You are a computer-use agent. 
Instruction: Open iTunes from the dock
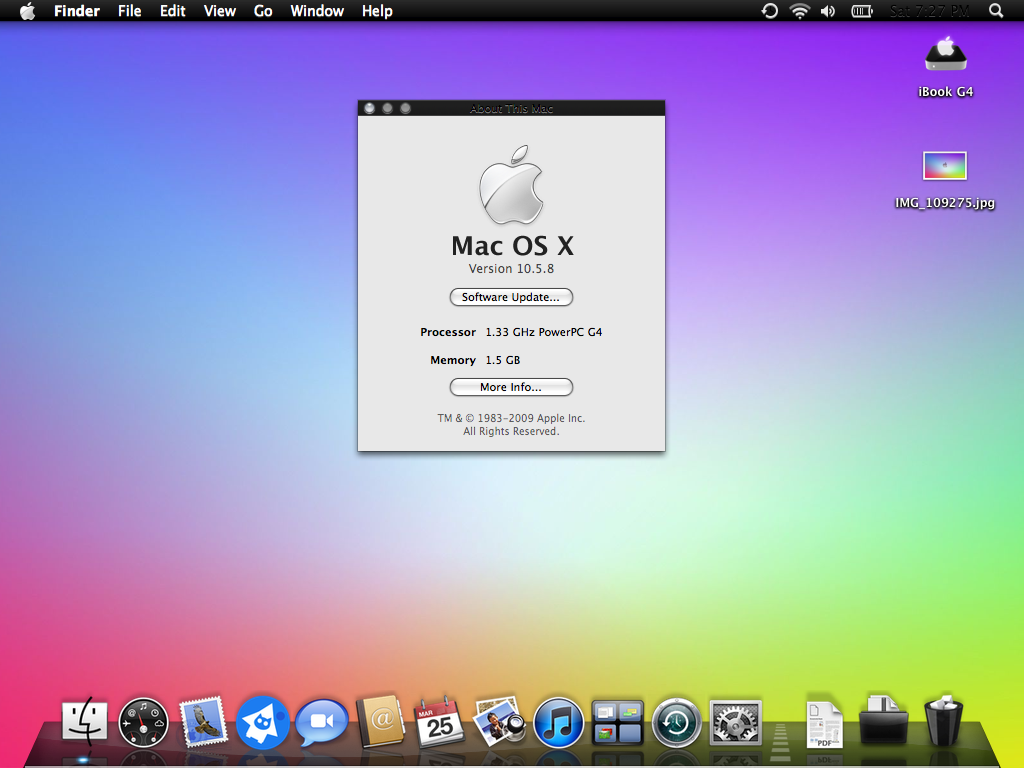558,722
